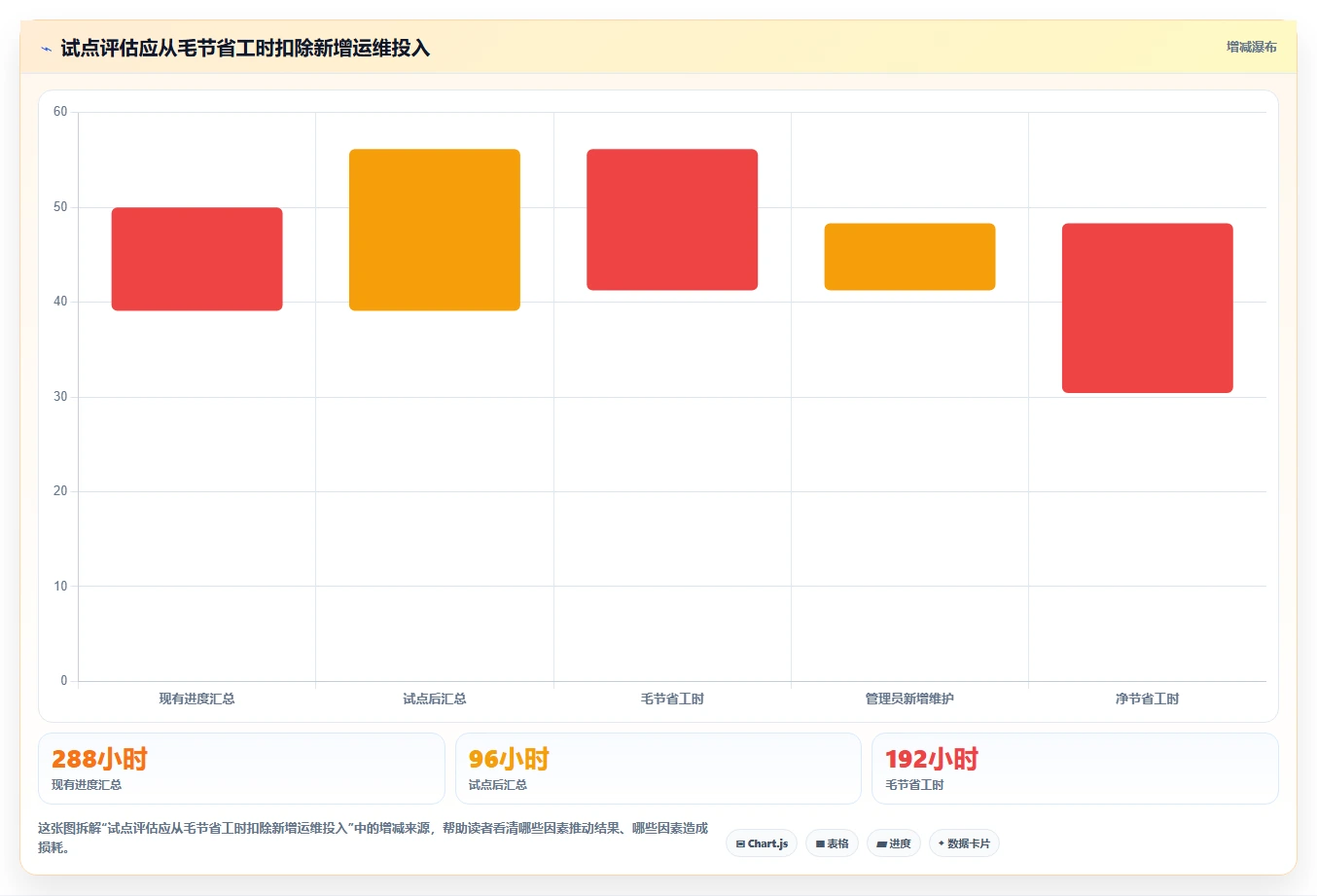Click the Chart.js tag chip

click(762, 843)
